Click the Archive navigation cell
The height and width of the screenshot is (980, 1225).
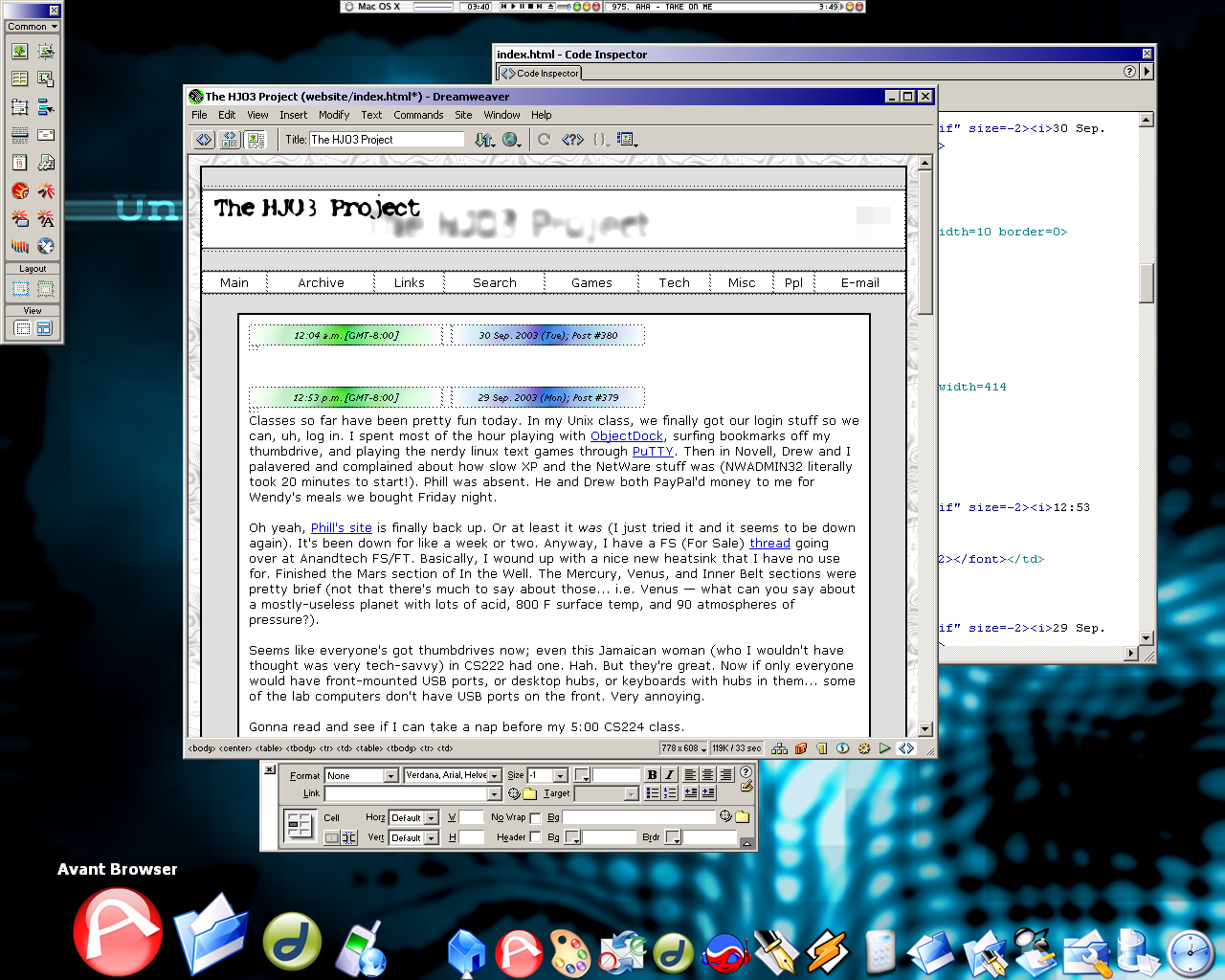[321, 282]
